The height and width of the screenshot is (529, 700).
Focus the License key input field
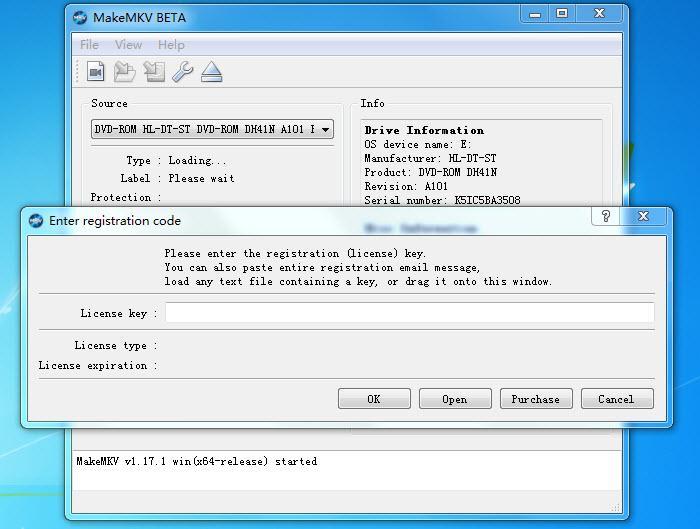(409, 312)
